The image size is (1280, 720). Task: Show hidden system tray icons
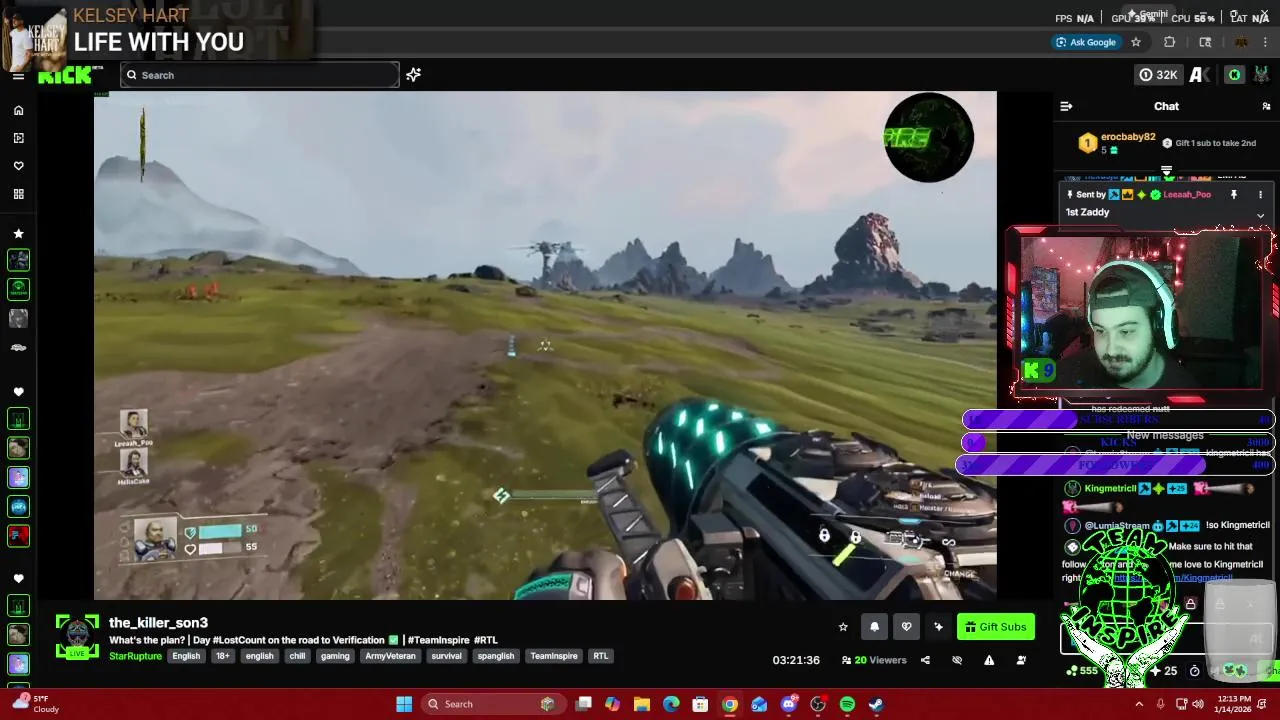(x=1138, y=704)
